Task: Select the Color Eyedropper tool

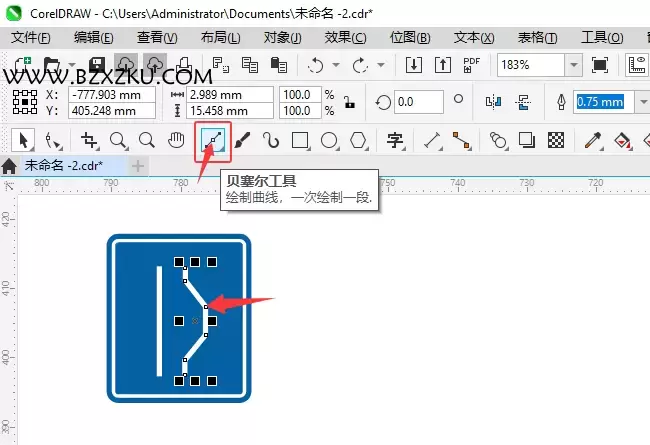Action: coord(593,140)
